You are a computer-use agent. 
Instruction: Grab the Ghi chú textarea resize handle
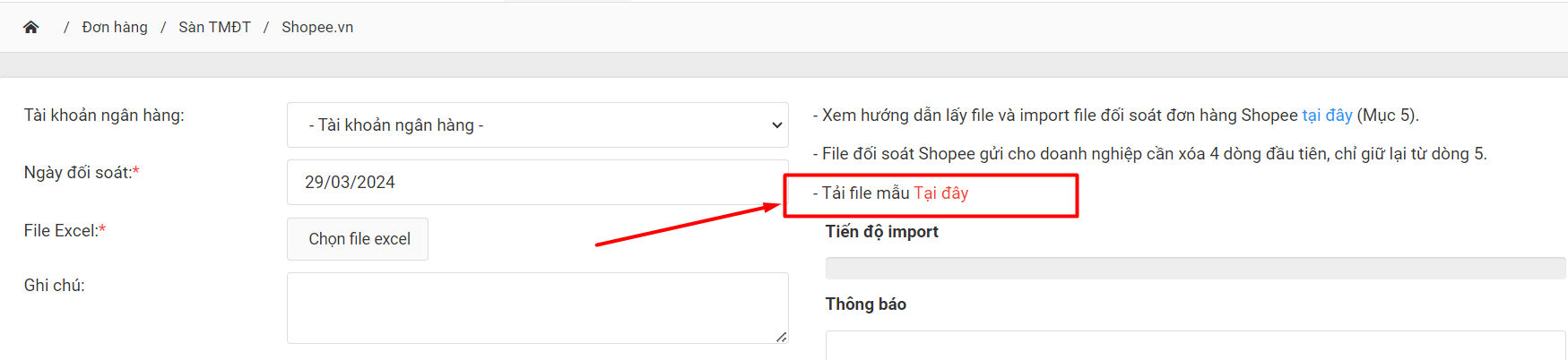[782, 337]
